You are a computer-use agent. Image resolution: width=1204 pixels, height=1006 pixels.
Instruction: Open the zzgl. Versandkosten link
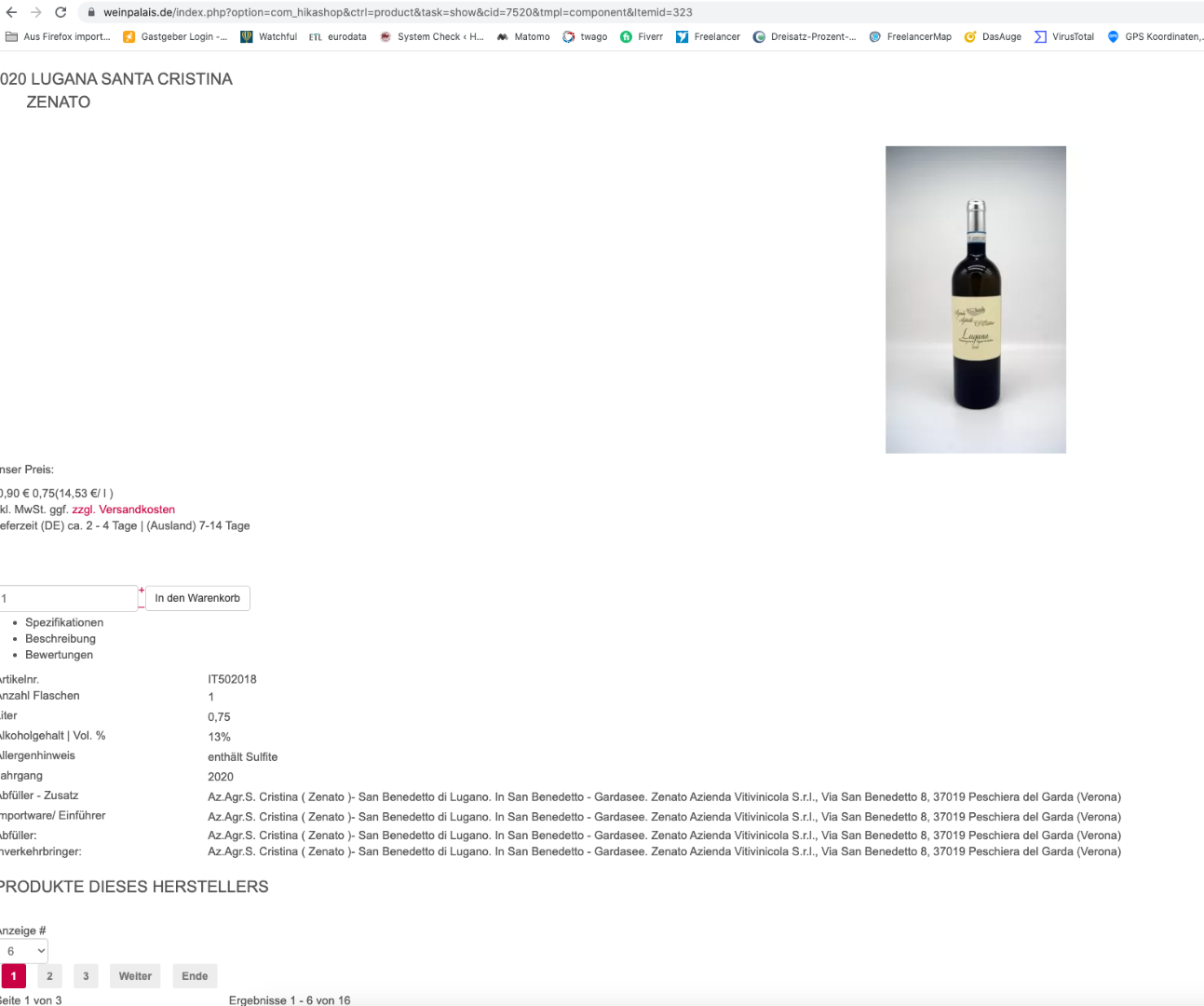[x=124, y=510]
